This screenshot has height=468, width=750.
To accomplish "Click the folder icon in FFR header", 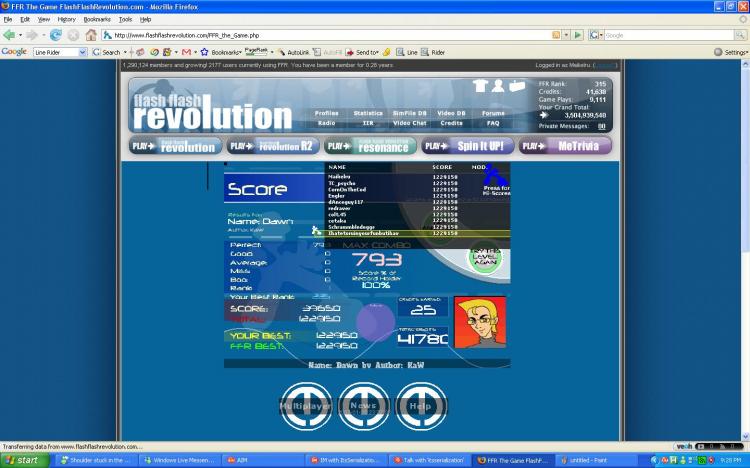I will (x=517, y=86).
